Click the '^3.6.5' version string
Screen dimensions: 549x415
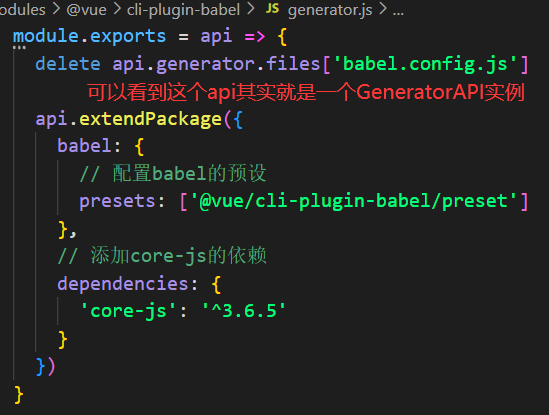(244, 311)
